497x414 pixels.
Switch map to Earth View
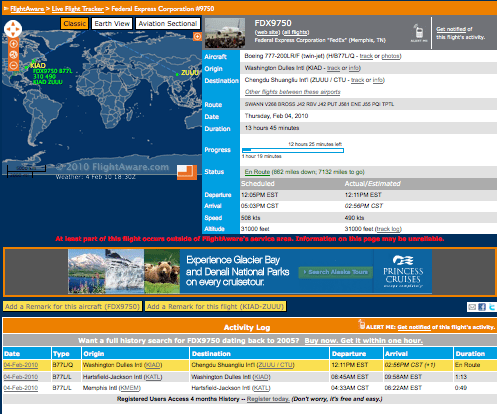pos(112,24)
